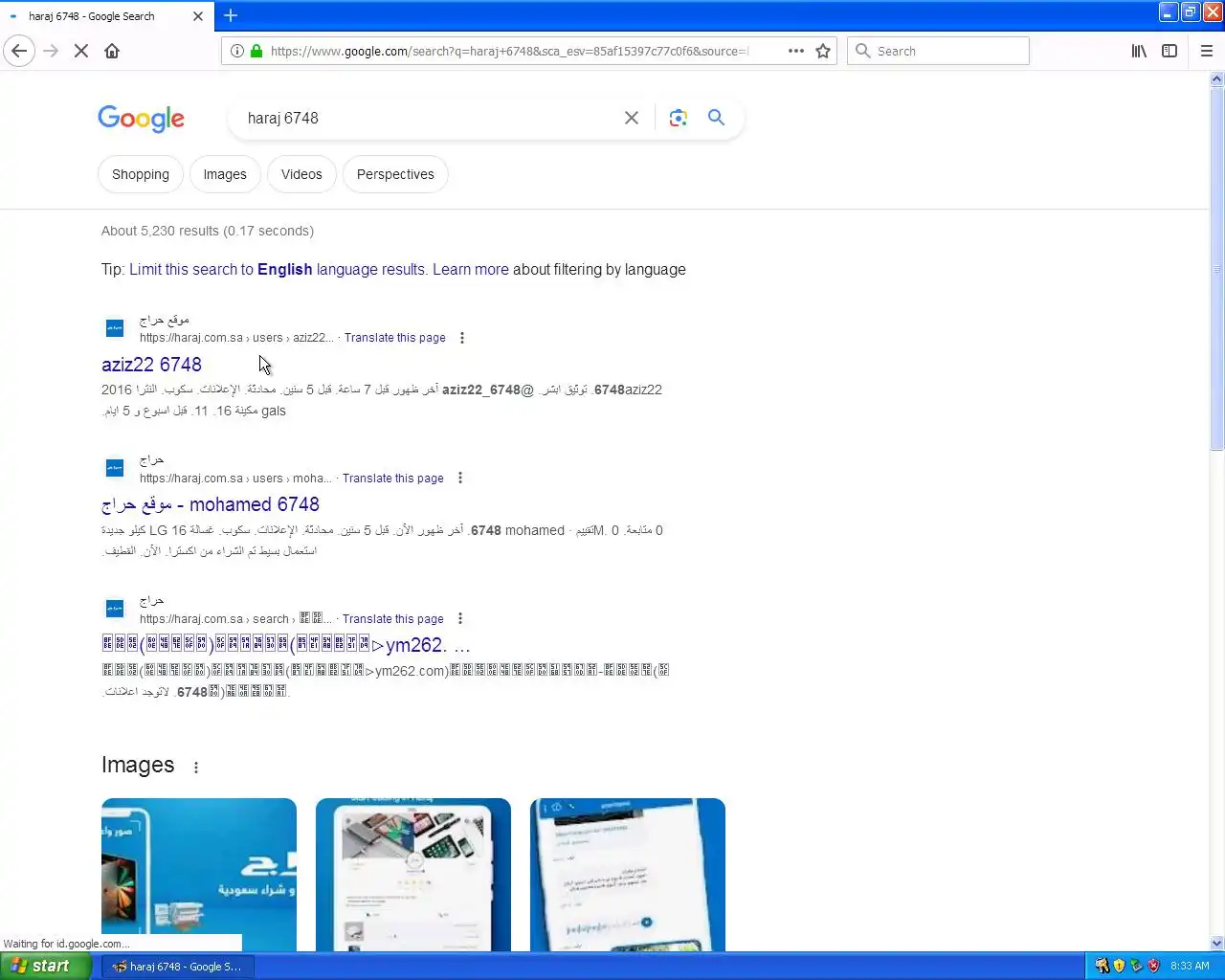Click the browser address bar URL
The height and width of the screenshot is (980, 1225).
click(x=510, y=51)
